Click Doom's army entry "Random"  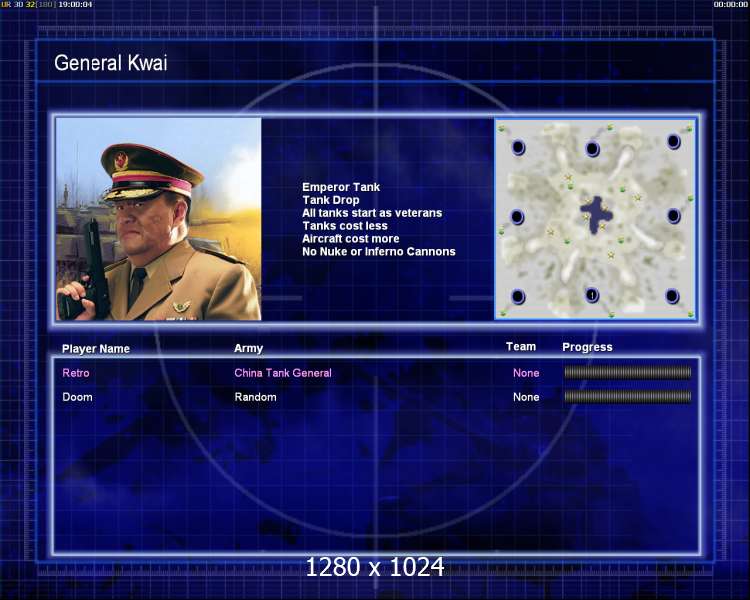(255, 397)
